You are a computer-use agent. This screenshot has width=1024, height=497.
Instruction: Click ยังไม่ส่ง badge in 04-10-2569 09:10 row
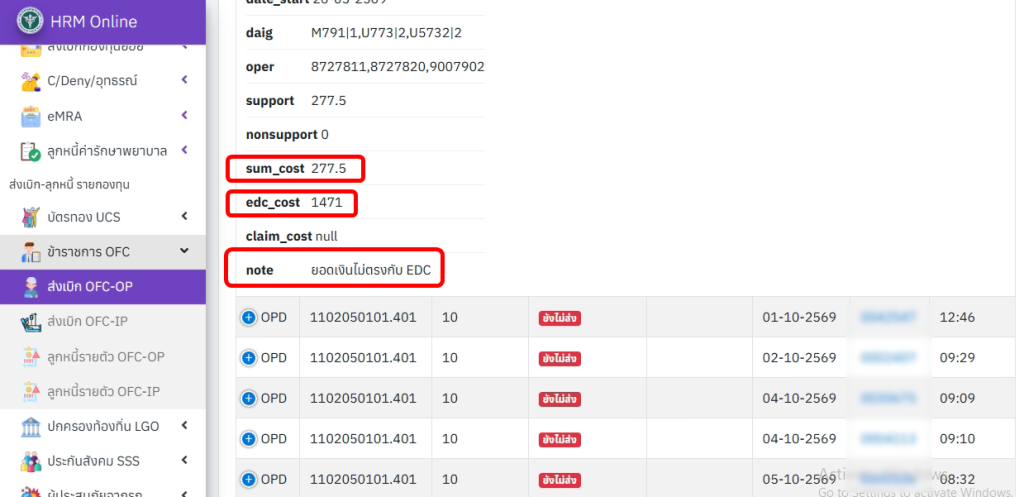tap(560, 440)
